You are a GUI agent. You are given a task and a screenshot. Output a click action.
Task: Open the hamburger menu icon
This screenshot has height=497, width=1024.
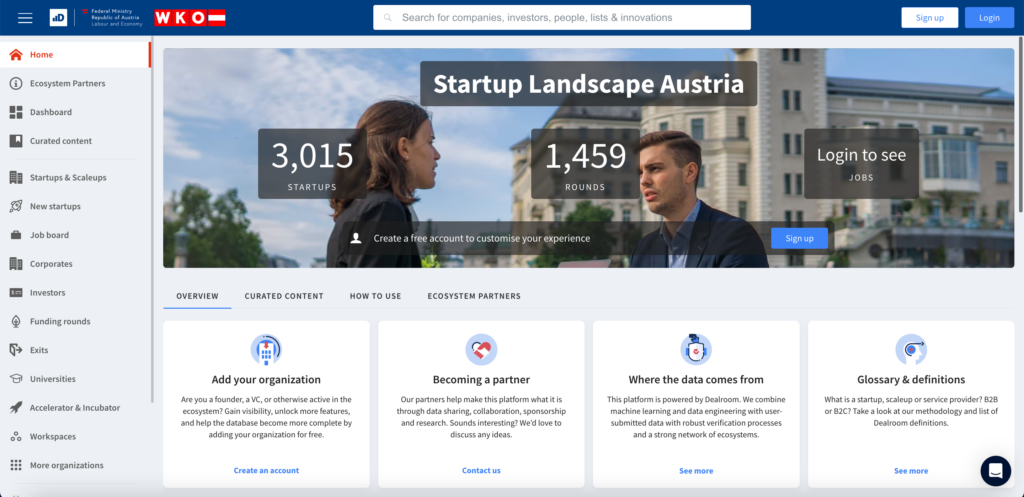(x=25, y=18)
